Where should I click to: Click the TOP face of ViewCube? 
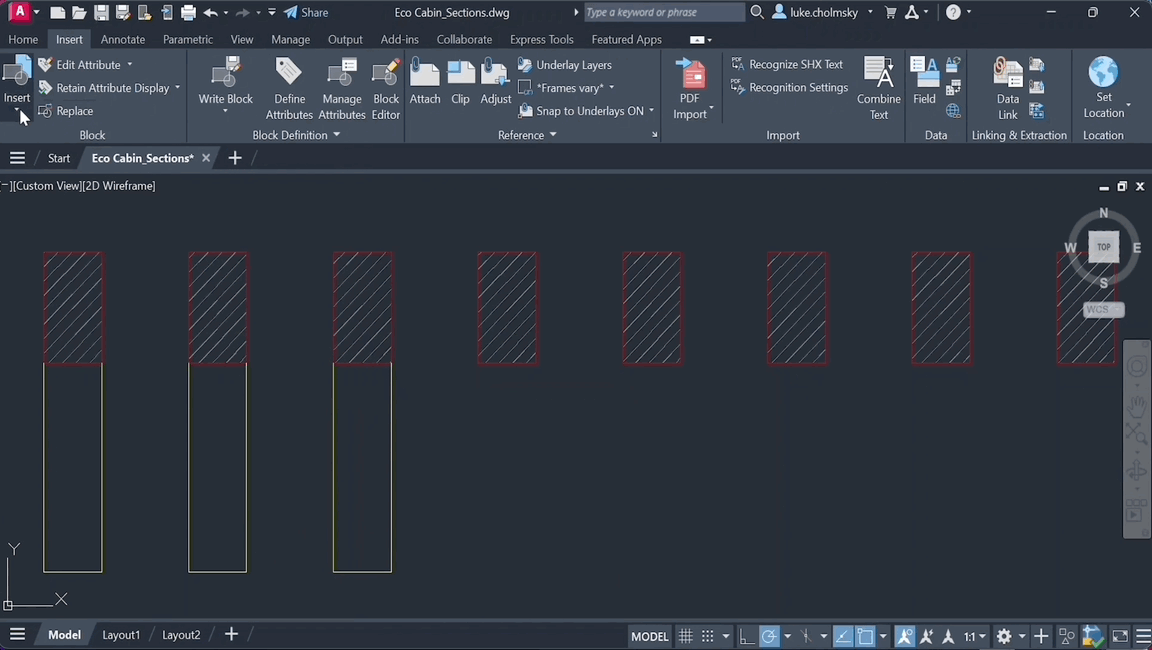(1104, 247)
